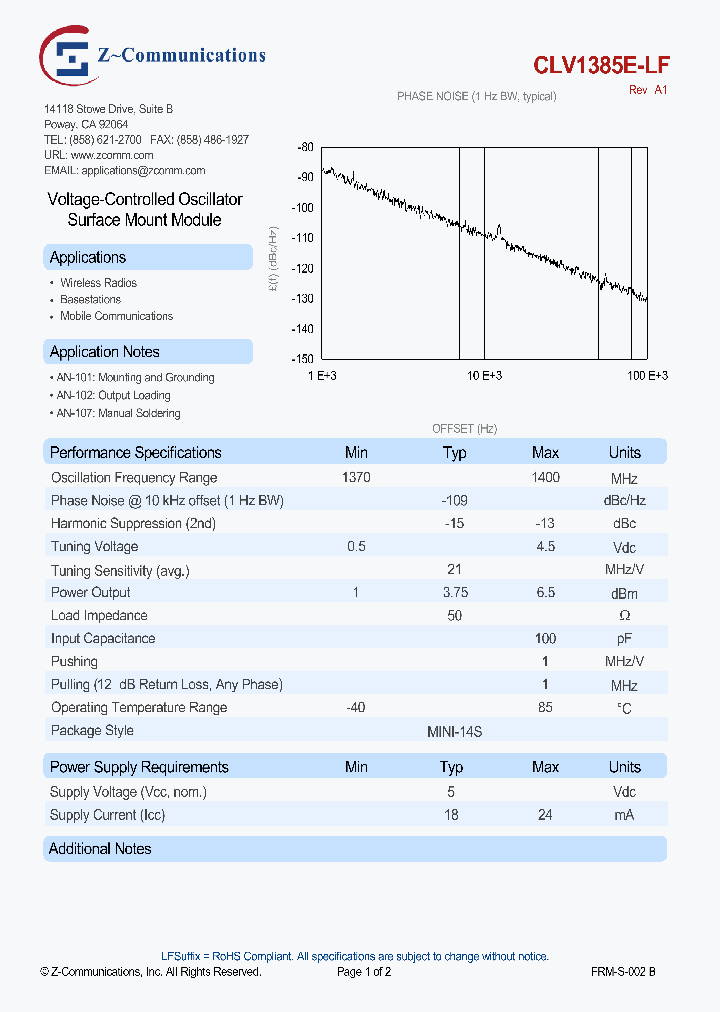Click the Rev A1 revision label
Viewport: 720px width, 1012px height.
647,90
